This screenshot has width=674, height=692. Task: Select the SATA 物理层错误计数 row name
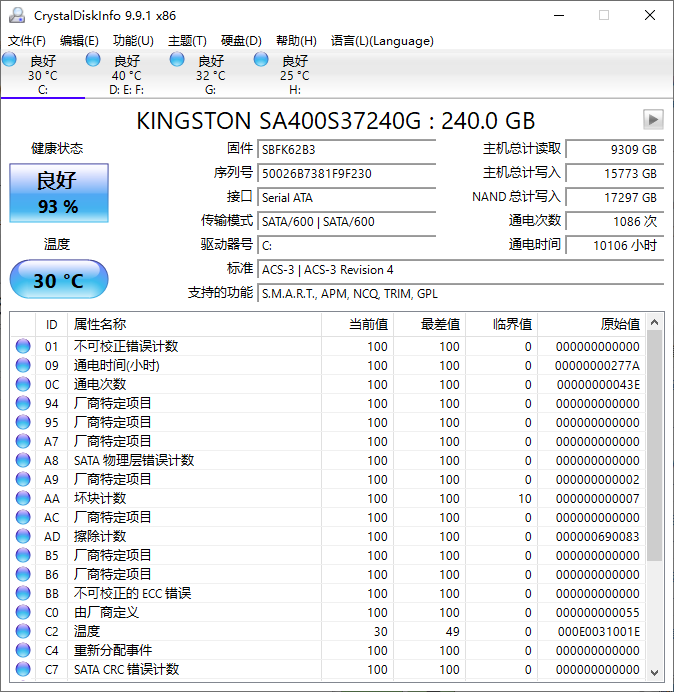(134, 460)
